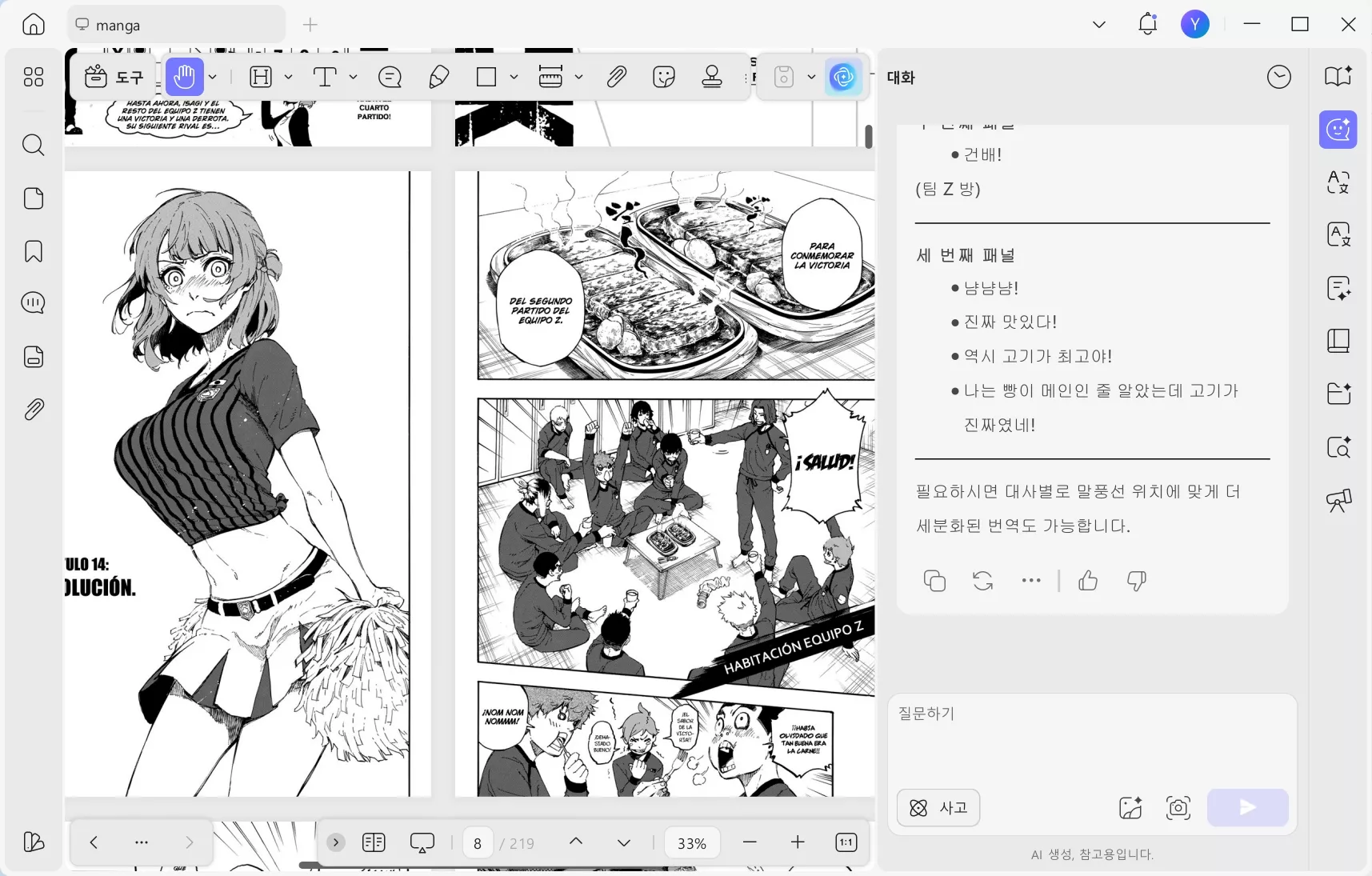This screenshot has height=876, width=1372.
Task: Add a comment note bubble
Action: coord(390,77)
